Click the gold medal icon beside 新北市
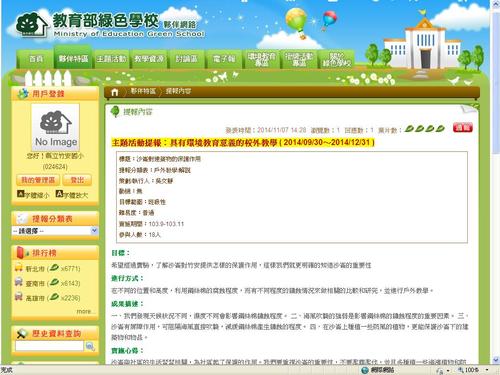 [x=19, y=267]
